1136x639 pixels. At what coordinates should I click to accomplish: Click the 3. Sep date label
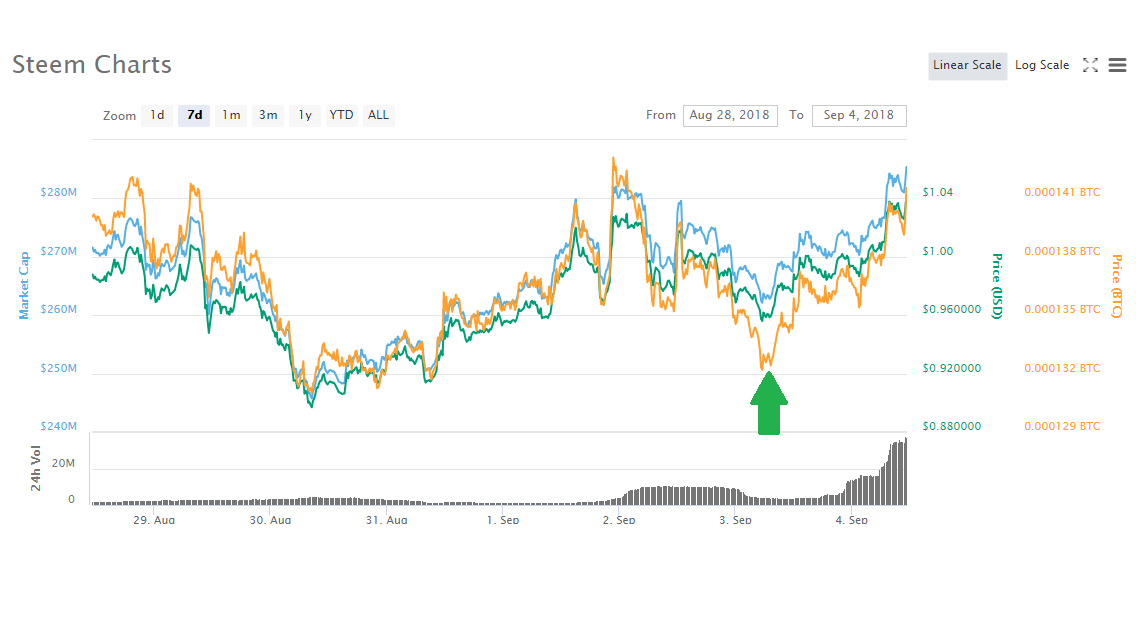(735, 519)
